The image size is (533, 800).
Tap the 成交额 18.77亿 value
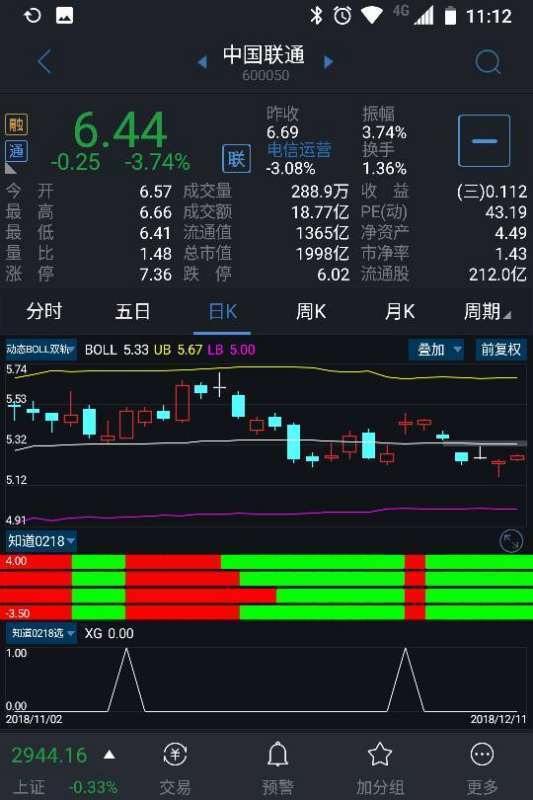tap(320, 212)
